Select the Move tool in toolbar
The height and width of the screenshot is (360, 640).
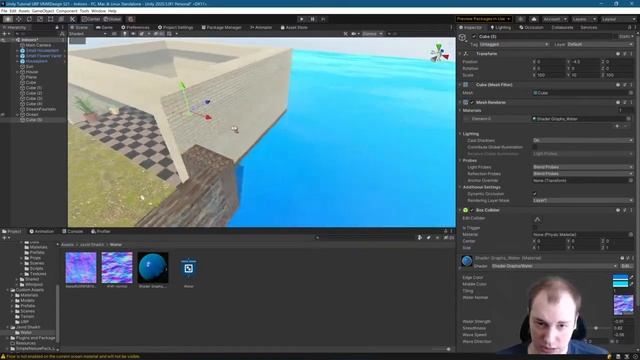click(19, 19)
